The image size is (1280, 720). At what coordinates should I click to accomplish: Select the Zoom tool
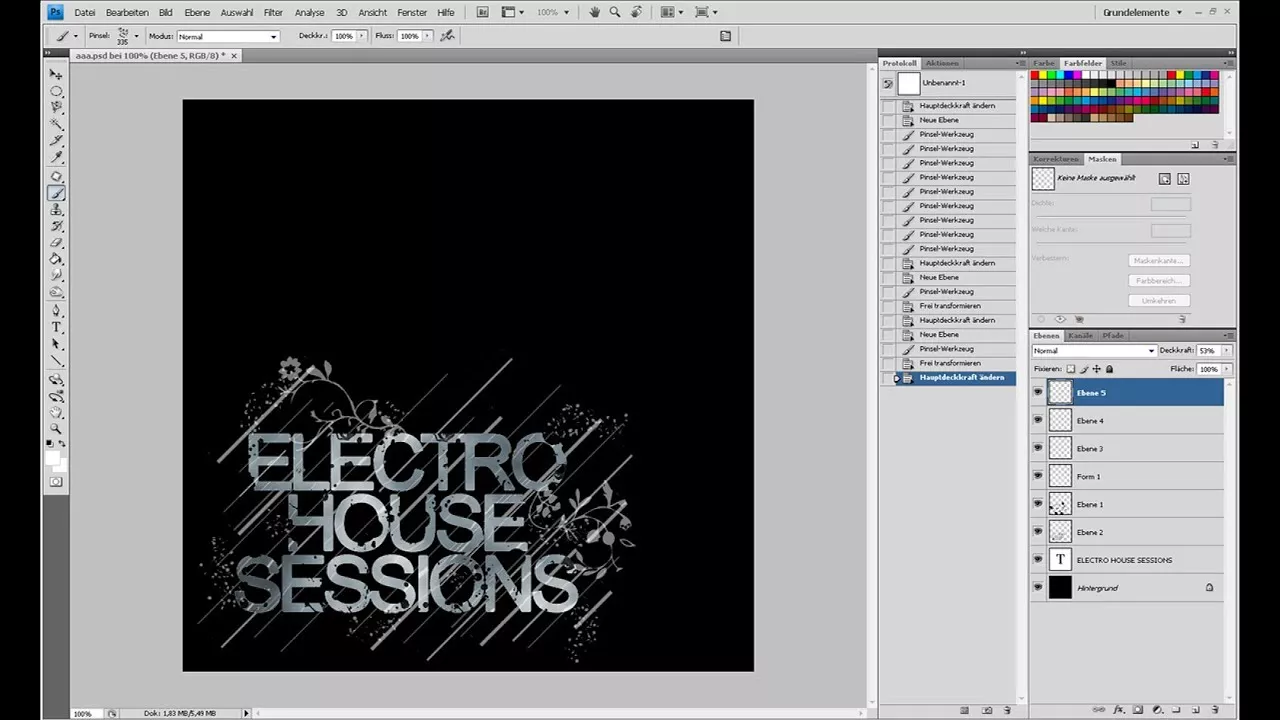[x=56, y=429]
